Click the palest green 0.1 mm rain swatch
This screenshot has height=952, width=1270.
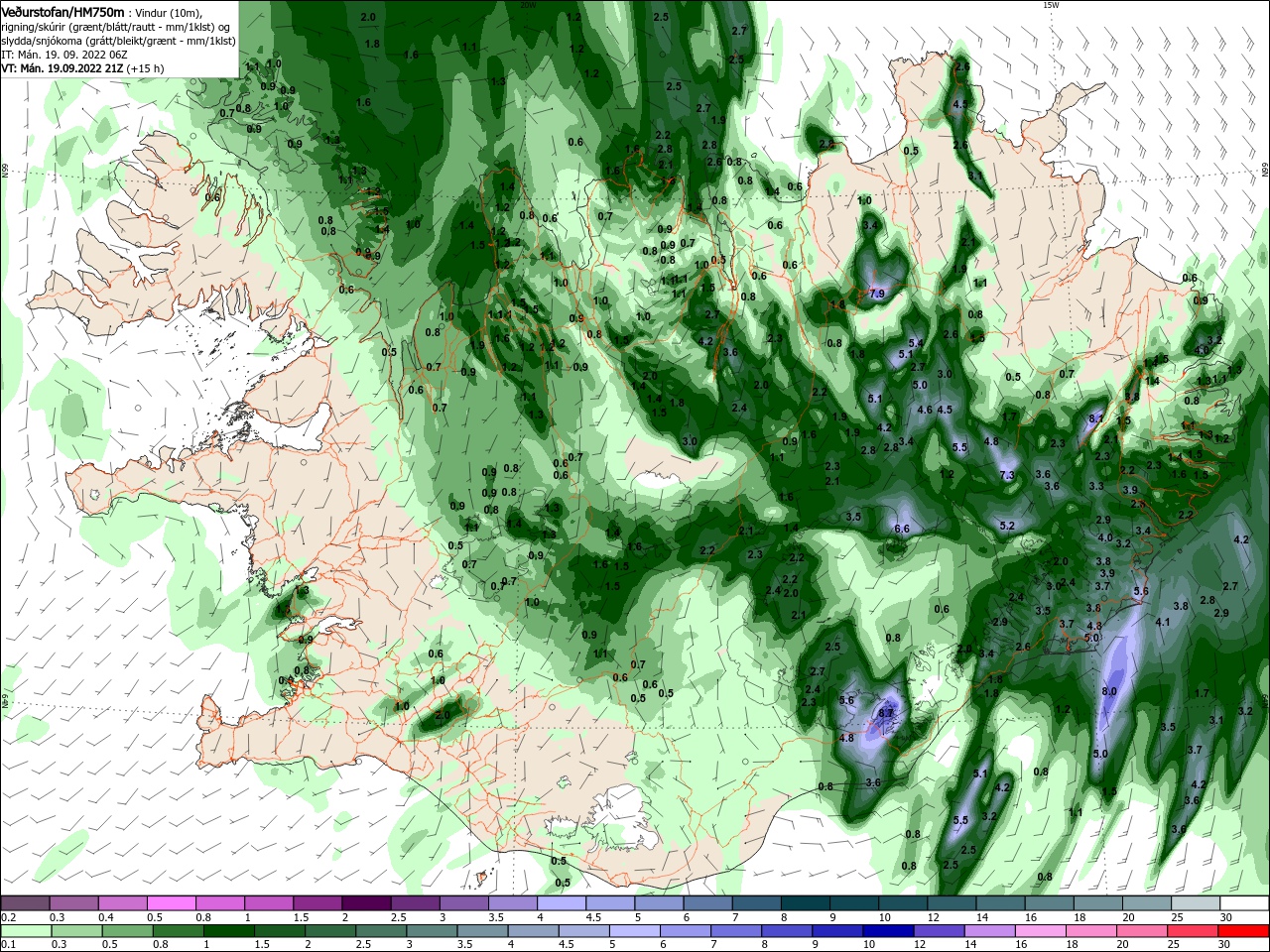point(26,931)
